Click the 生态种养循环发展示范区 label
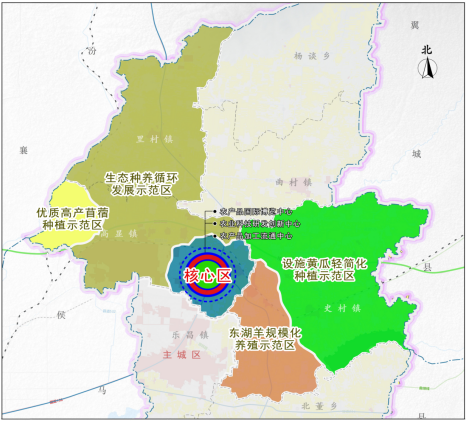The height and width of the screenshot is (422, 467). point(142,184)
